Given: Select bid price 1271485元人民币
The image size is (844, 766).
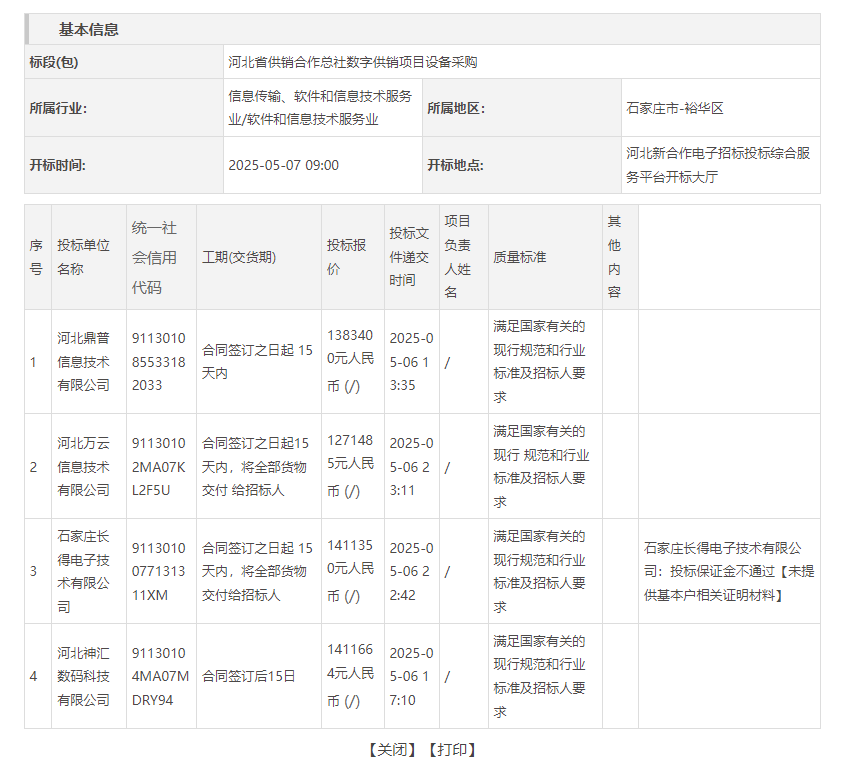Looking at the screenshot, I should click(350, 466).
